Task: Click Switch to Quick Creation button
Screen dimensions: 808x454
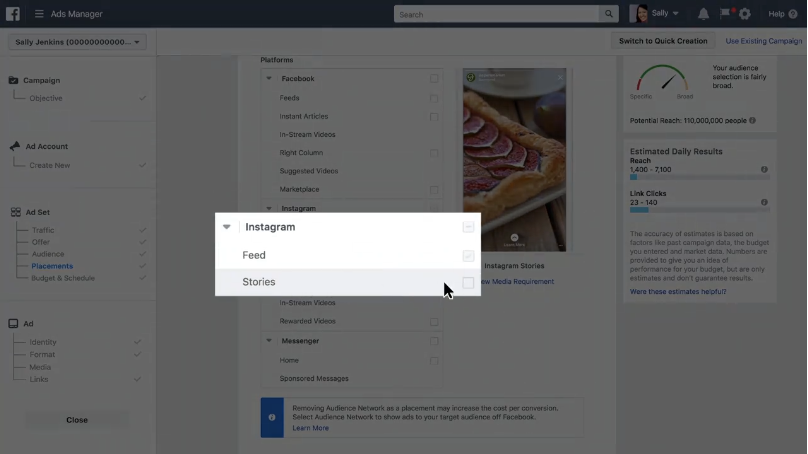Action: 663,41
